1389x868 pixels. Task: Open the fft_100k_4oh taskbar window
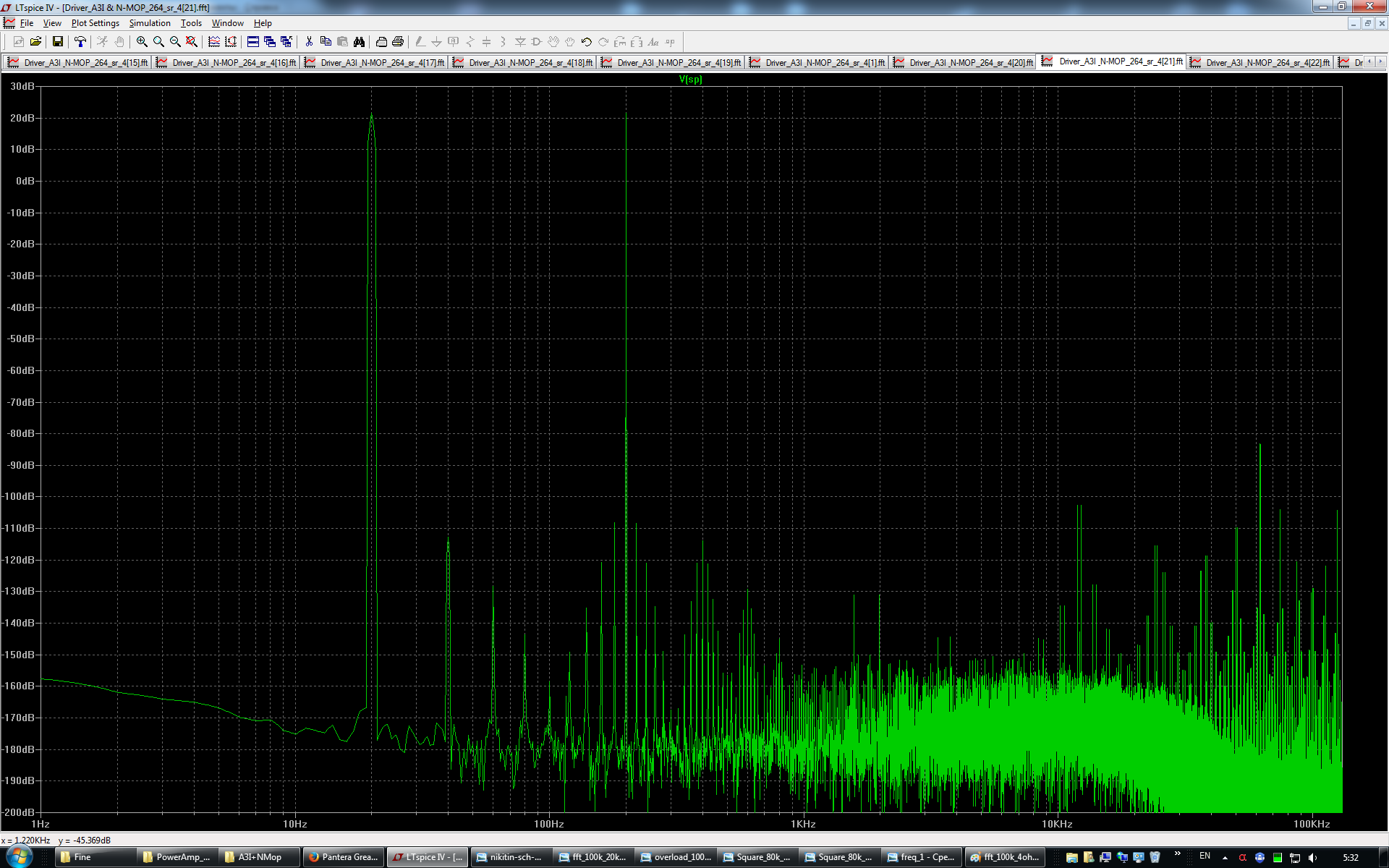tap(1005, 857)
